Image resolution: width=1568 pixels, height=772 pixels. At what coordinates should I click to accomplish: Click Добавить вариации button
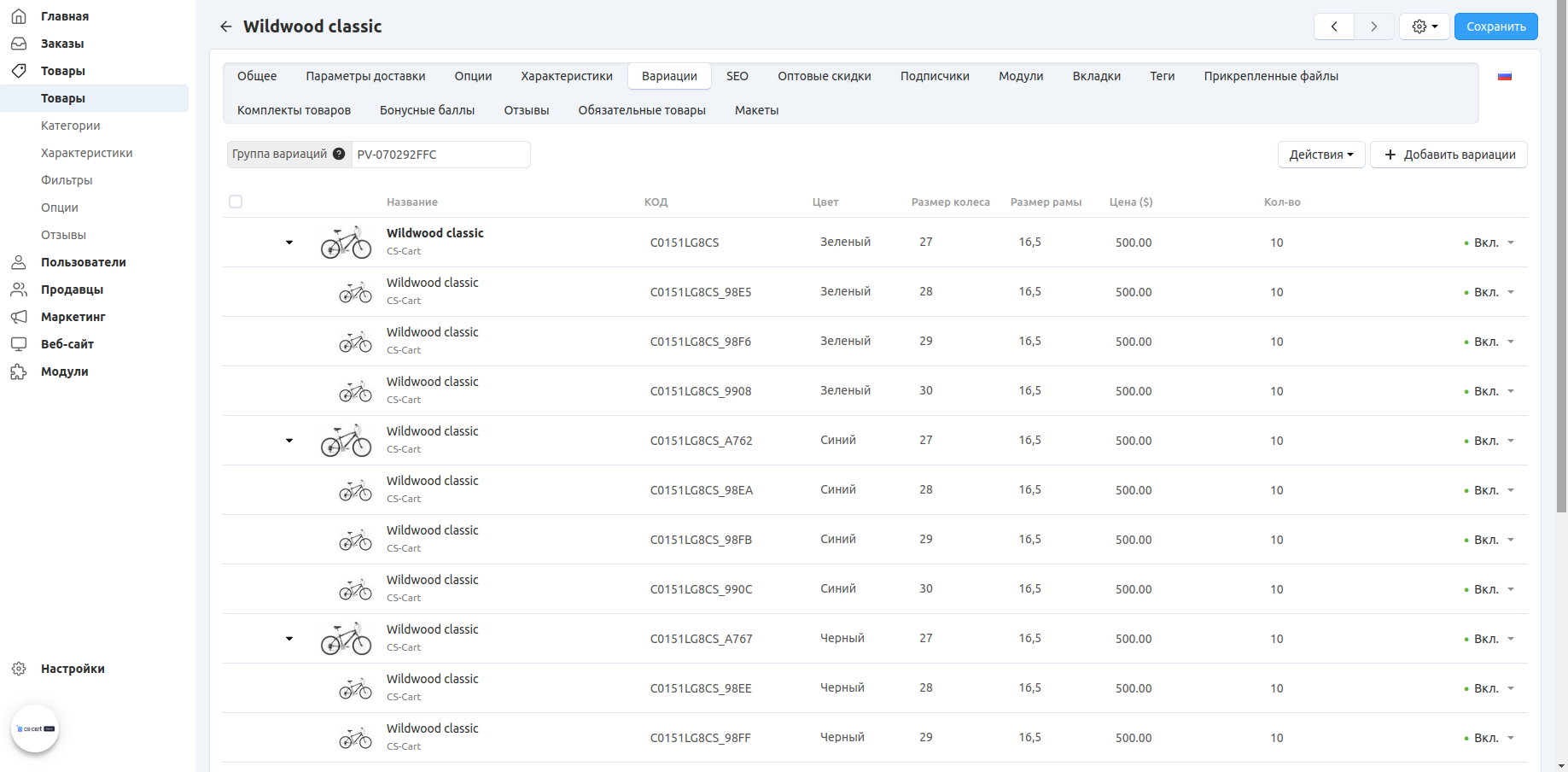pyautogui.click(x=1449, y=155)
